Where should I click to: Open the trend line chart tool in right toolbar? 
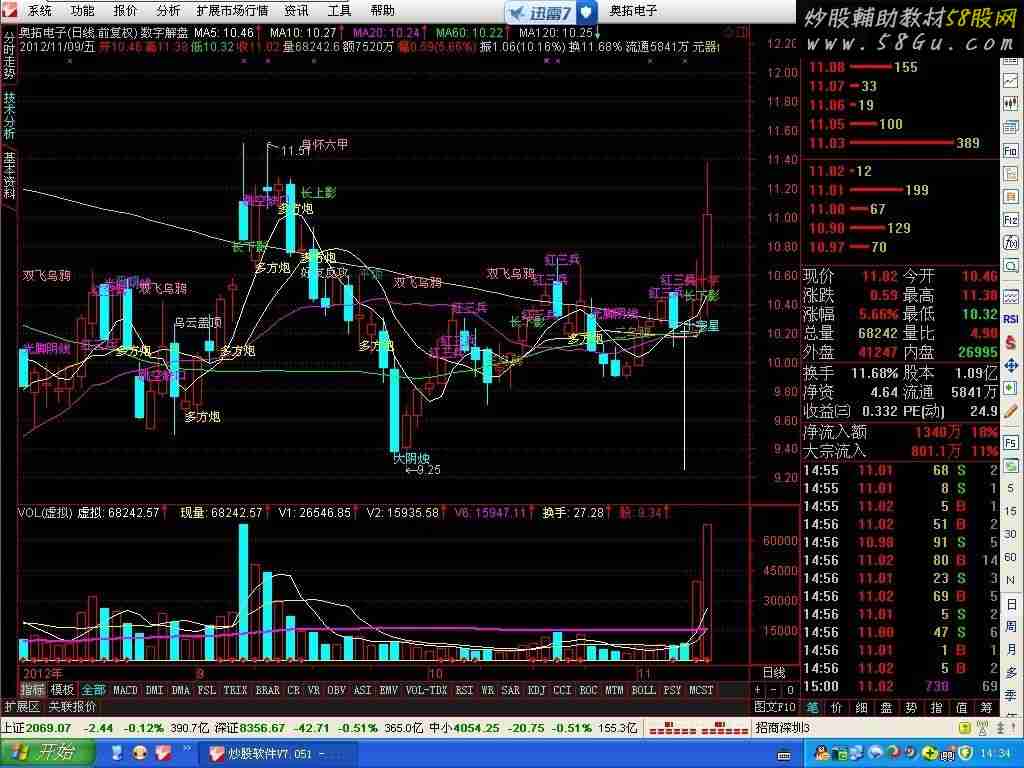point(1010,80)
